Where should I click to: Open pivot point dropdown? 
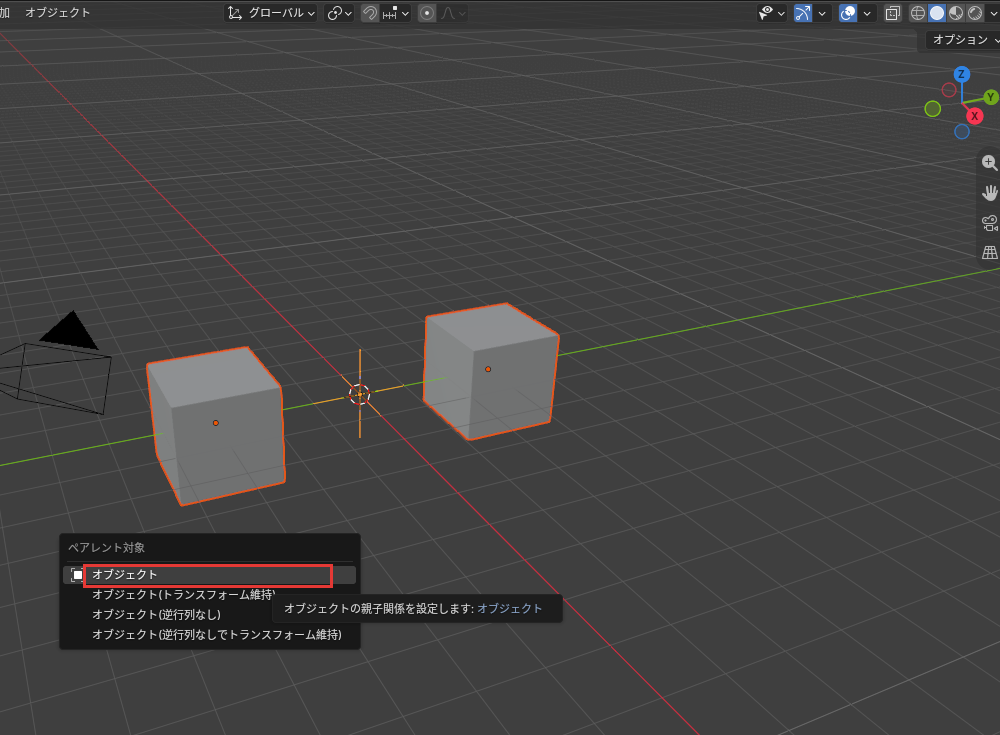click(339, 13)
